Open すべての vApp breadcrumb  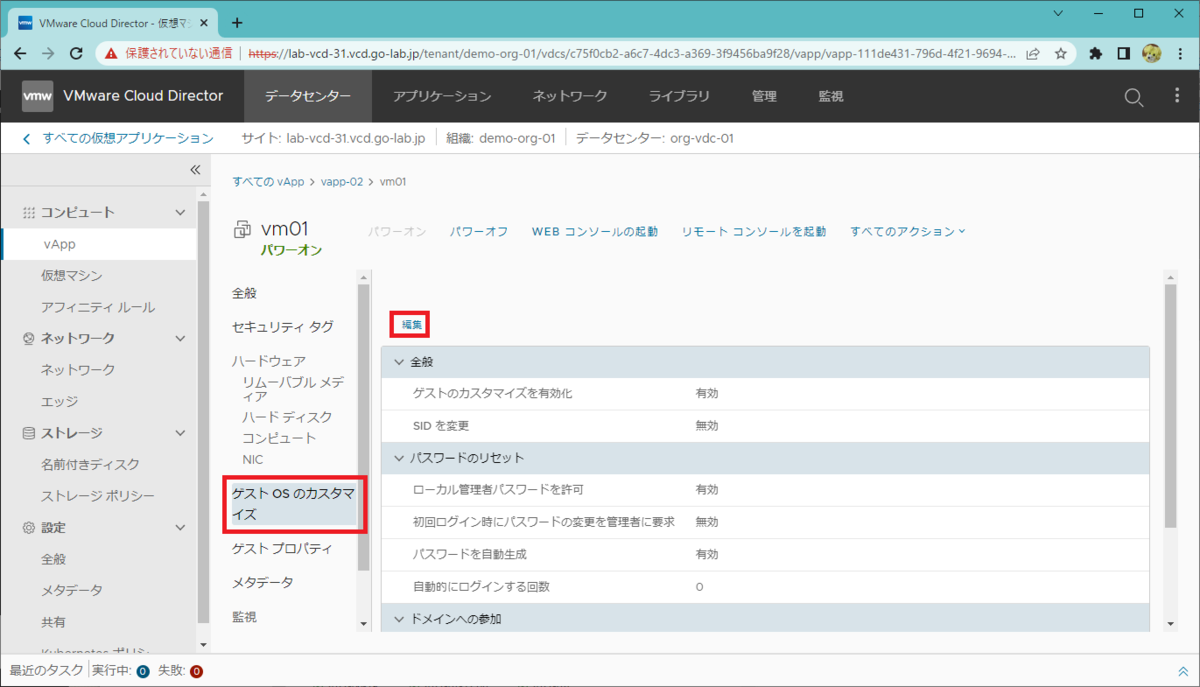[x=268, y=182]
